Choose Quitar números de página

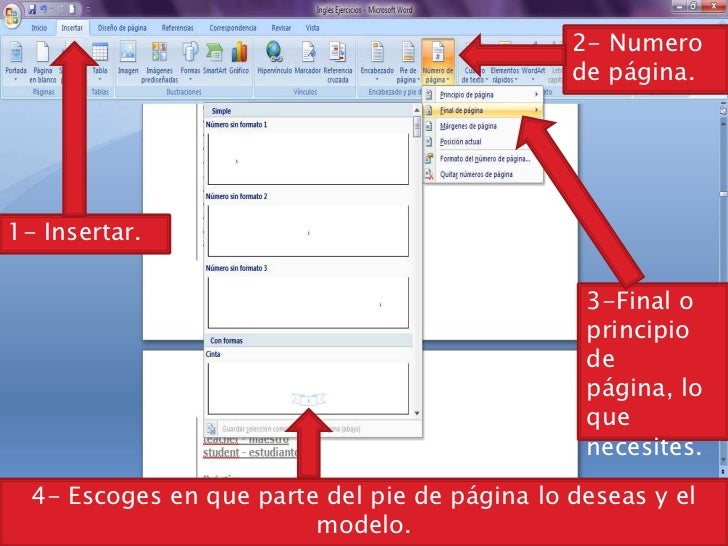pos(483,175)
